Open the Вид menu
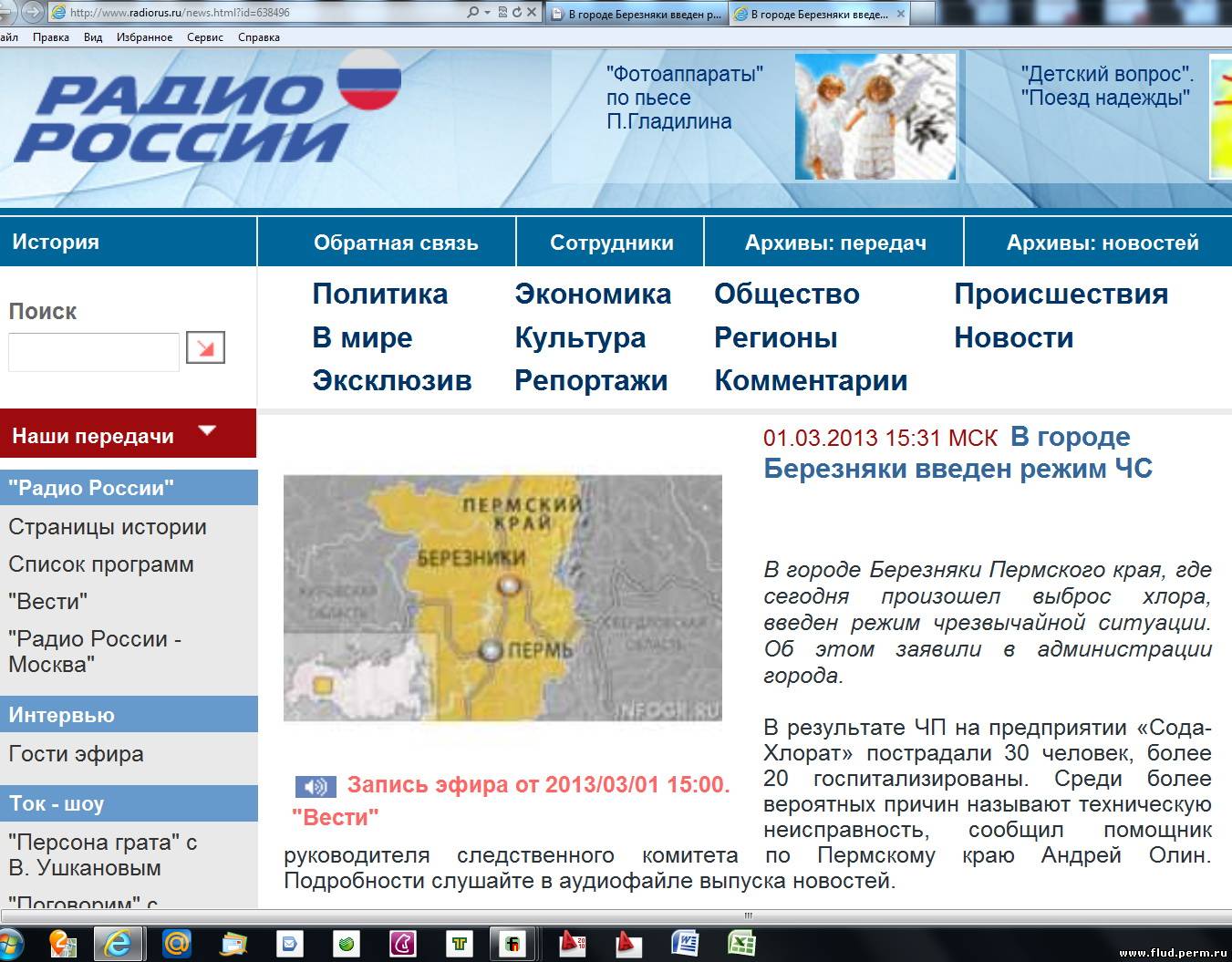The image size is (1232, 962). pos(93,37)
